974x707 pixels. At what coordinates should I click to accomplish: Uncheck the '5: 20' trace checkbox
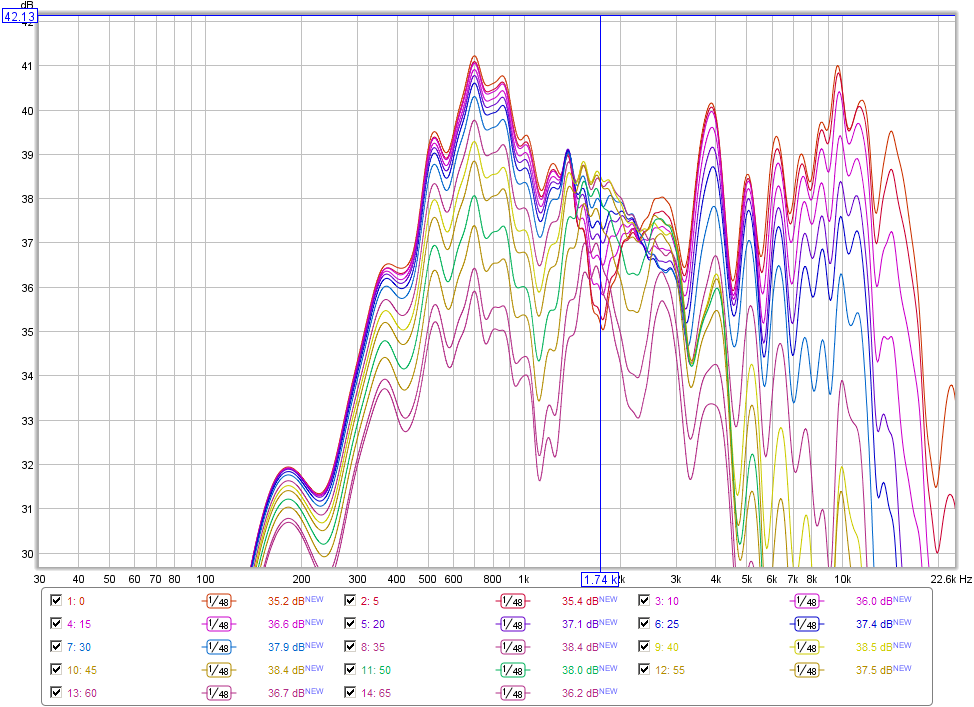[x=350, y=623]
